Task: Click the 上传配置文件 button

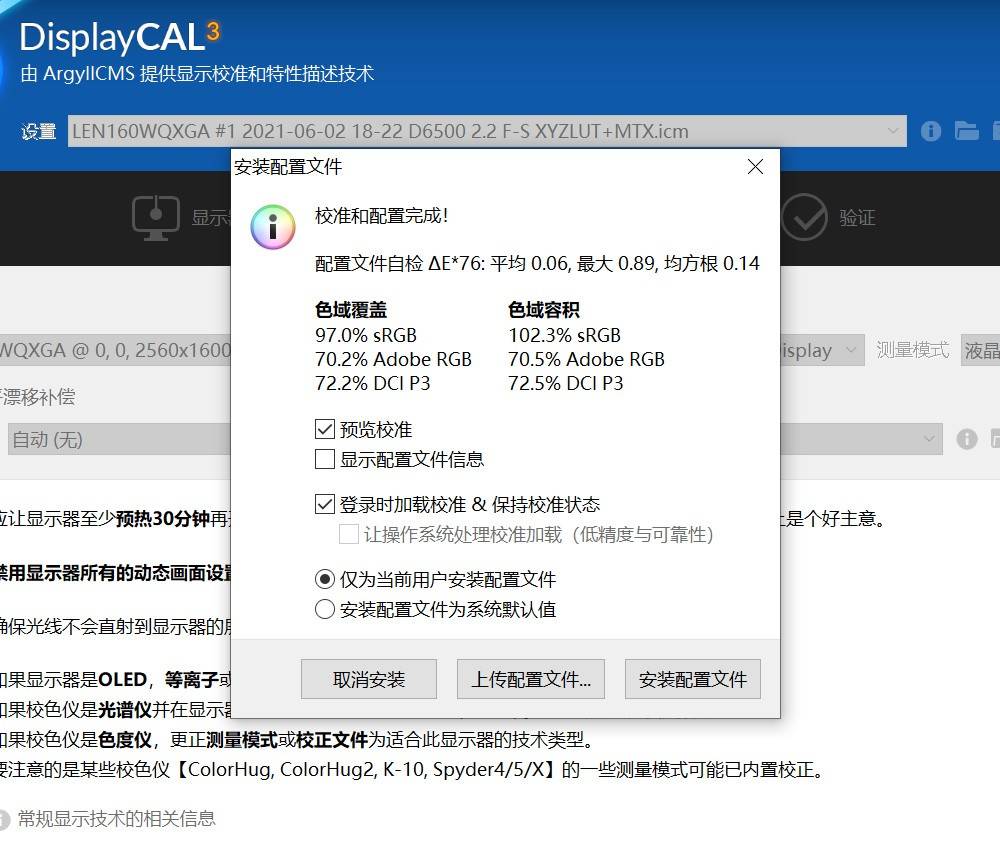Action: (531, 680)
